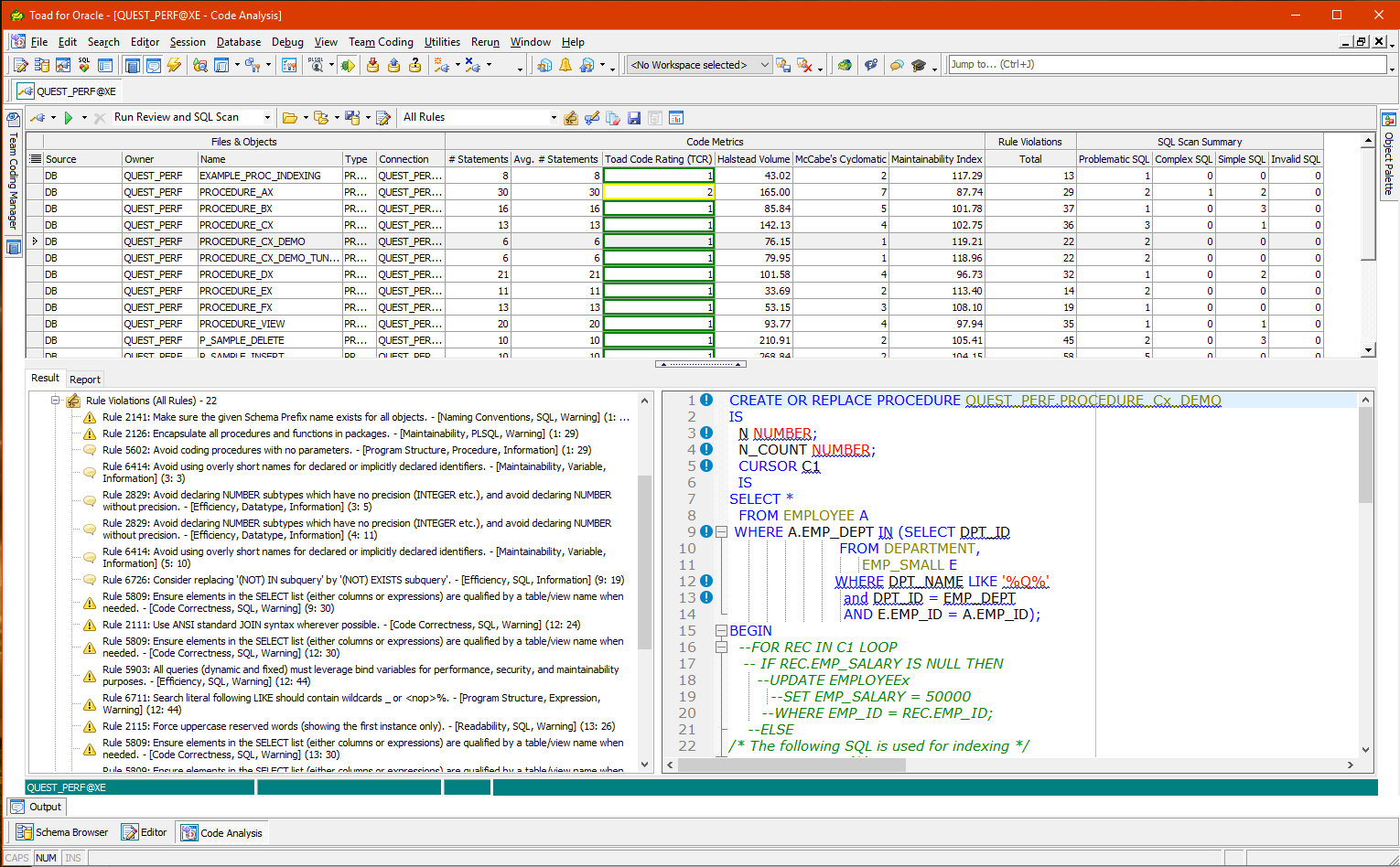Open the Jump to history dropdown arrow

click(1392, 68)
